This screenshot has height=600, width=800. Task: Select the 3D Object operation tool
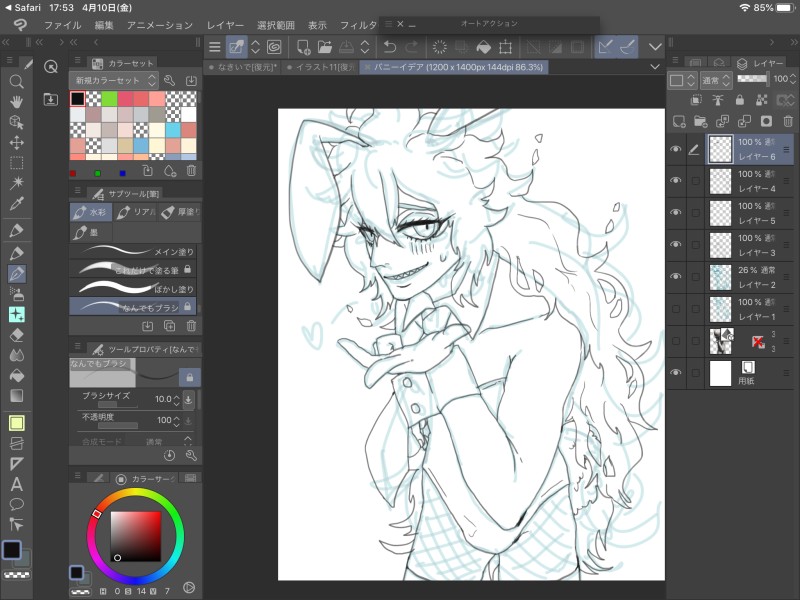coord(16,122)
